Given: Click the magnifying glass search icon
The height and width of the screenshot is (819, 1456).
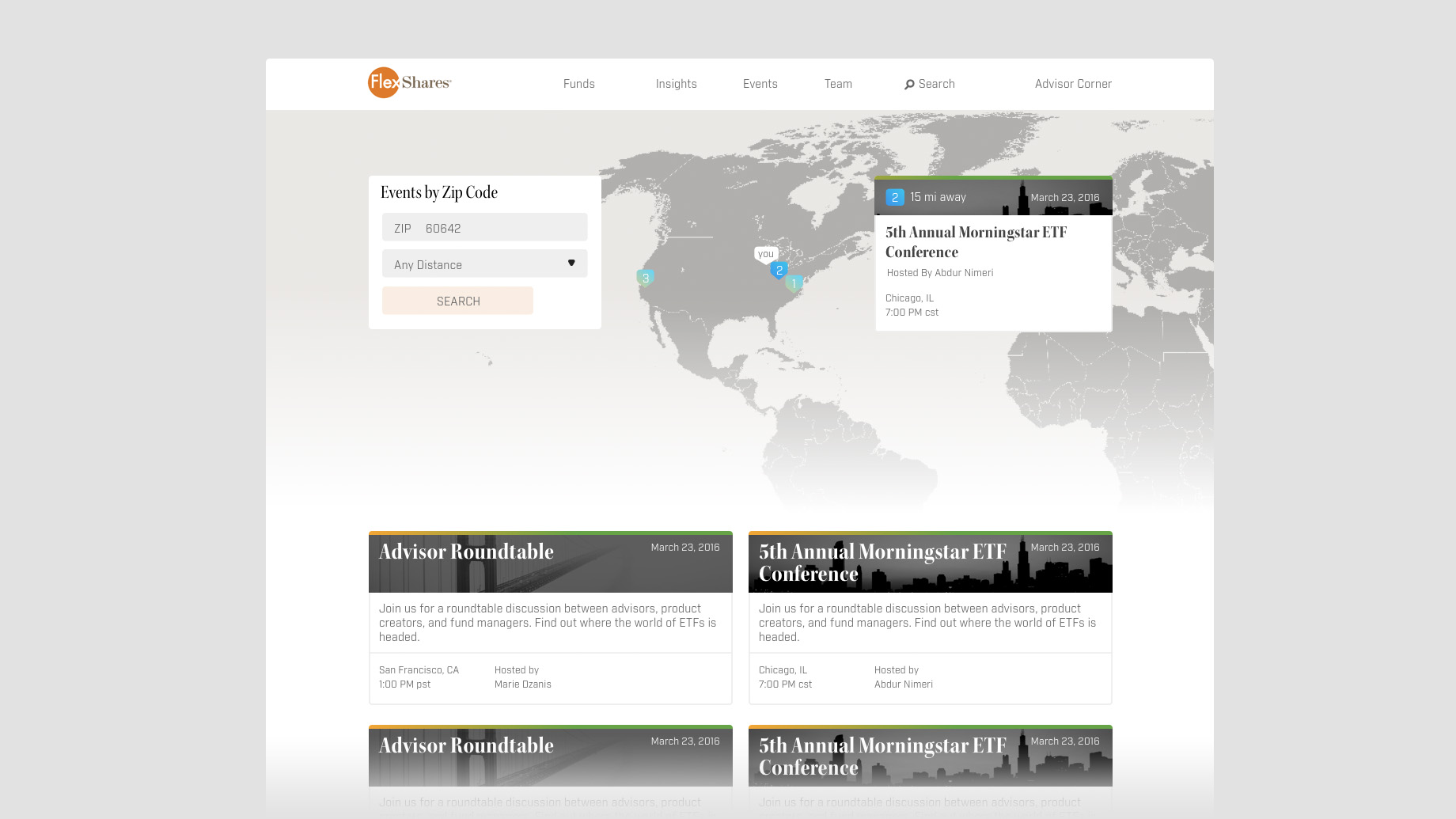Looking at the screenshot, I should 909,85.
